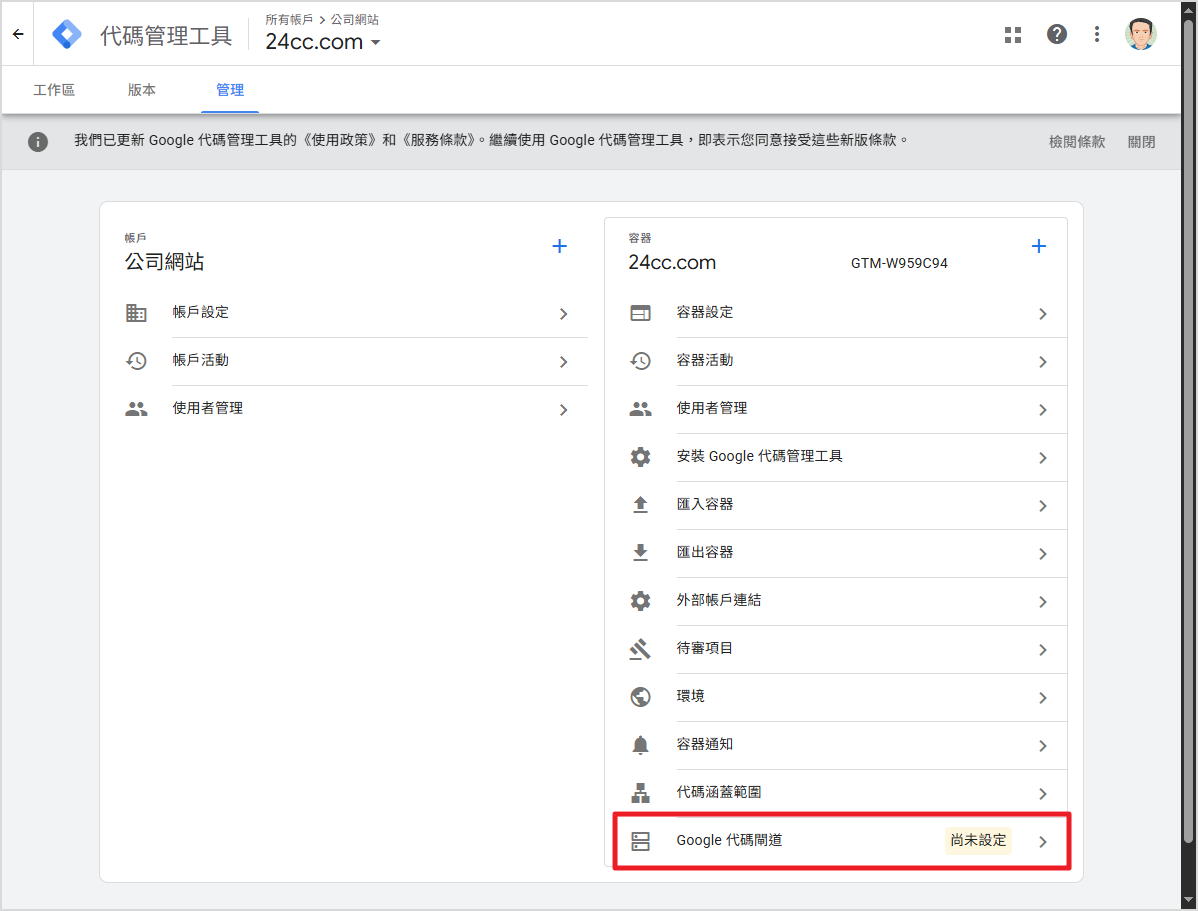Viewport: 1198px width, 911px height.
Task: Click people icon beside container 使用者管理
Action: pyautogui.click(x=640, y=409)
